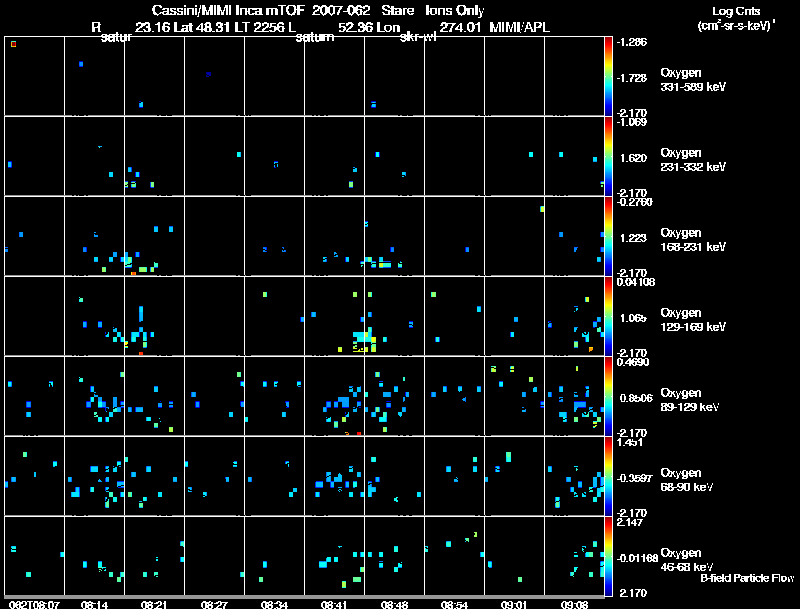Click the 08:34 time axis label

[x=274, y=605]
